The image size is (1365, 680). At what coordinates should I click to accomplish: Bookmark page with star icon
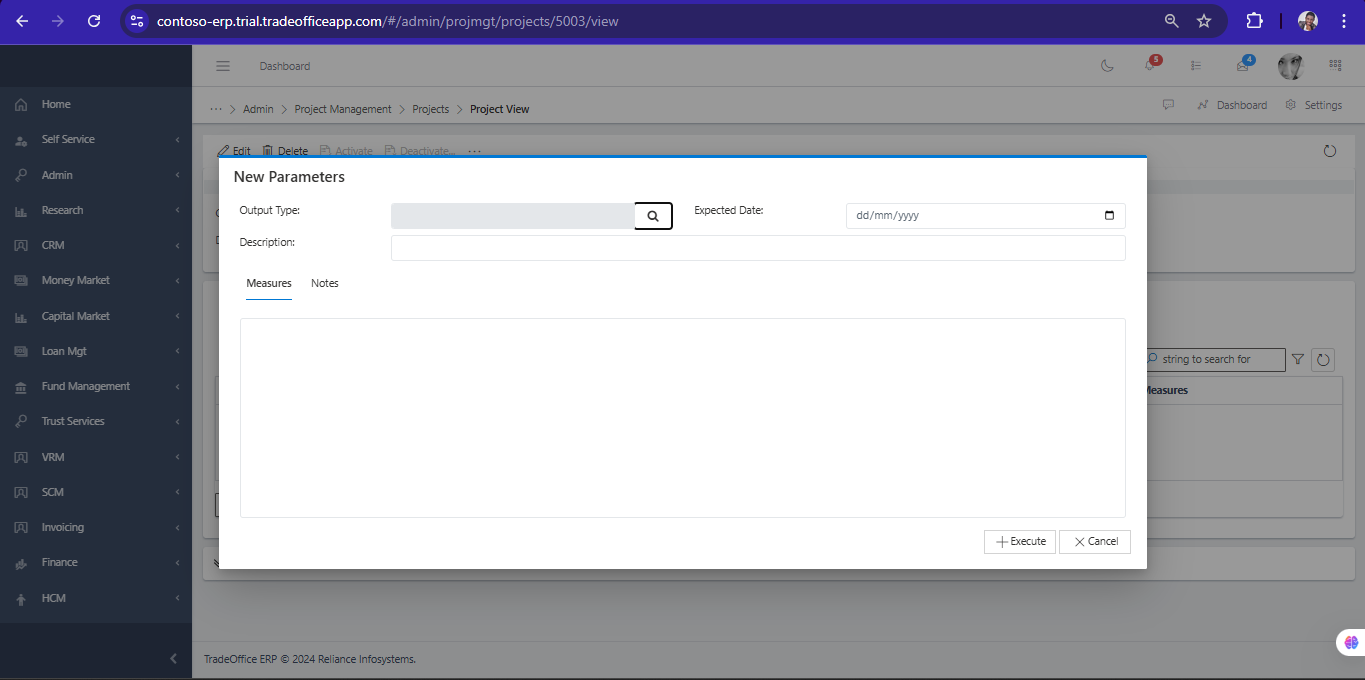tap(1204, 21)
